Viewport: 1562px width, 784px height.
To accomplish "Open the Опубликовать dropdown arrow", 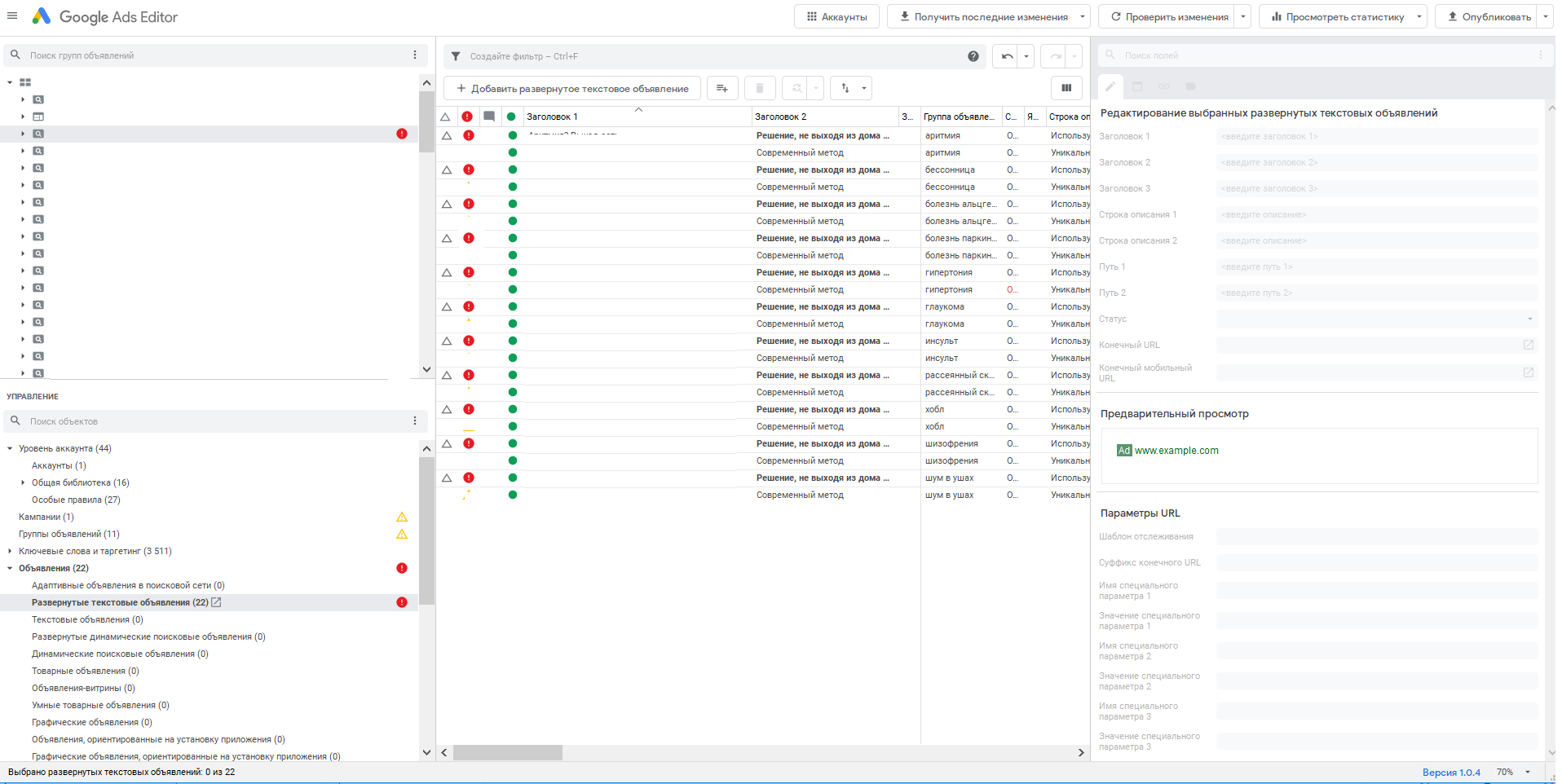I will [1545, 17].
